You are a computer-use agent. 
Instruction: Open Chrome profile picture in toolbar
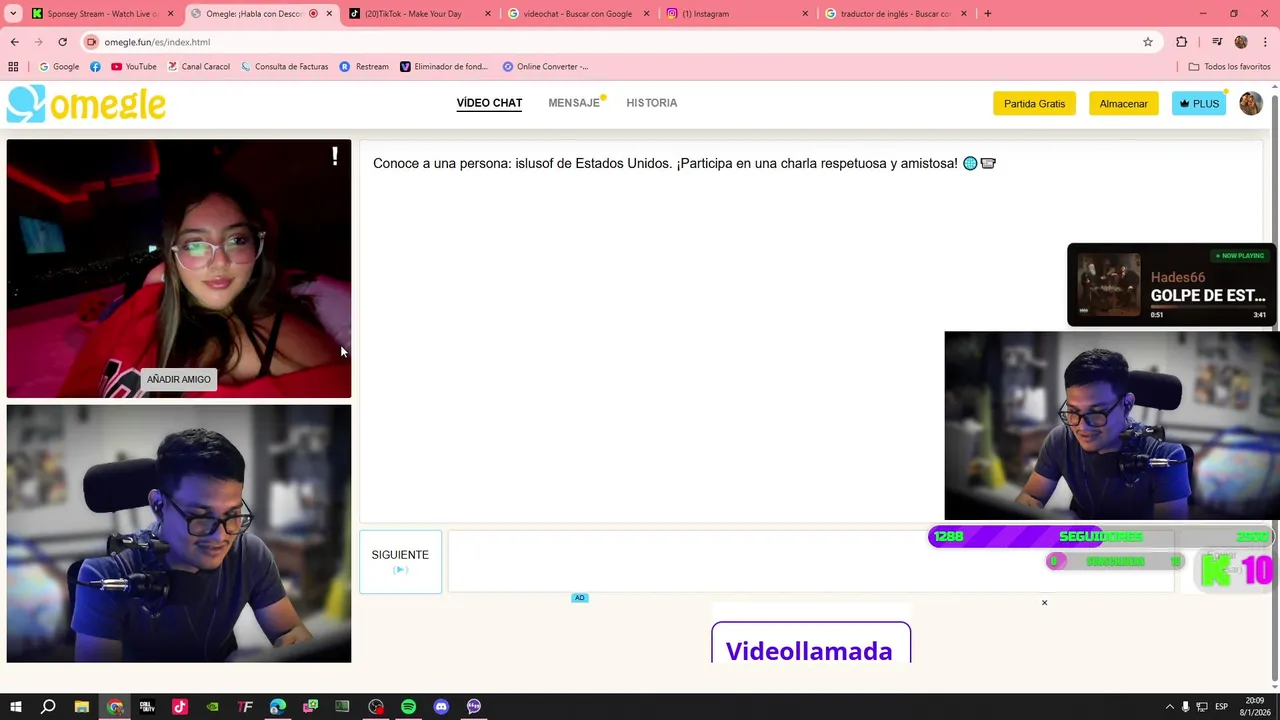pyautogui.click(x=1241, y=42)
